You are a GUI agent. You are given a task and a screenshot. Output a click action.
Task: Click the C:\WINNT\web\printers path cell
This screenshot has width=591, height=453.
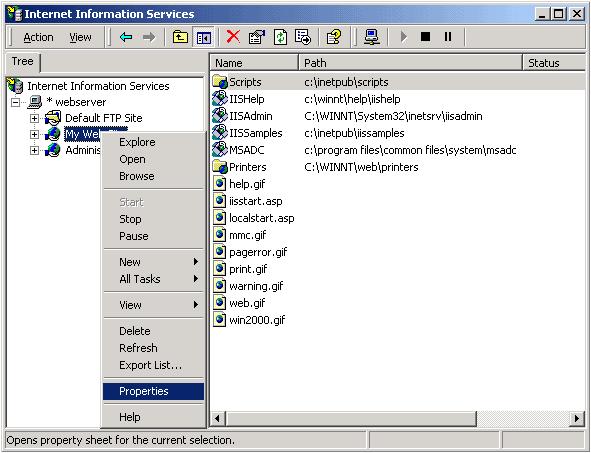[x=361, y=167]
